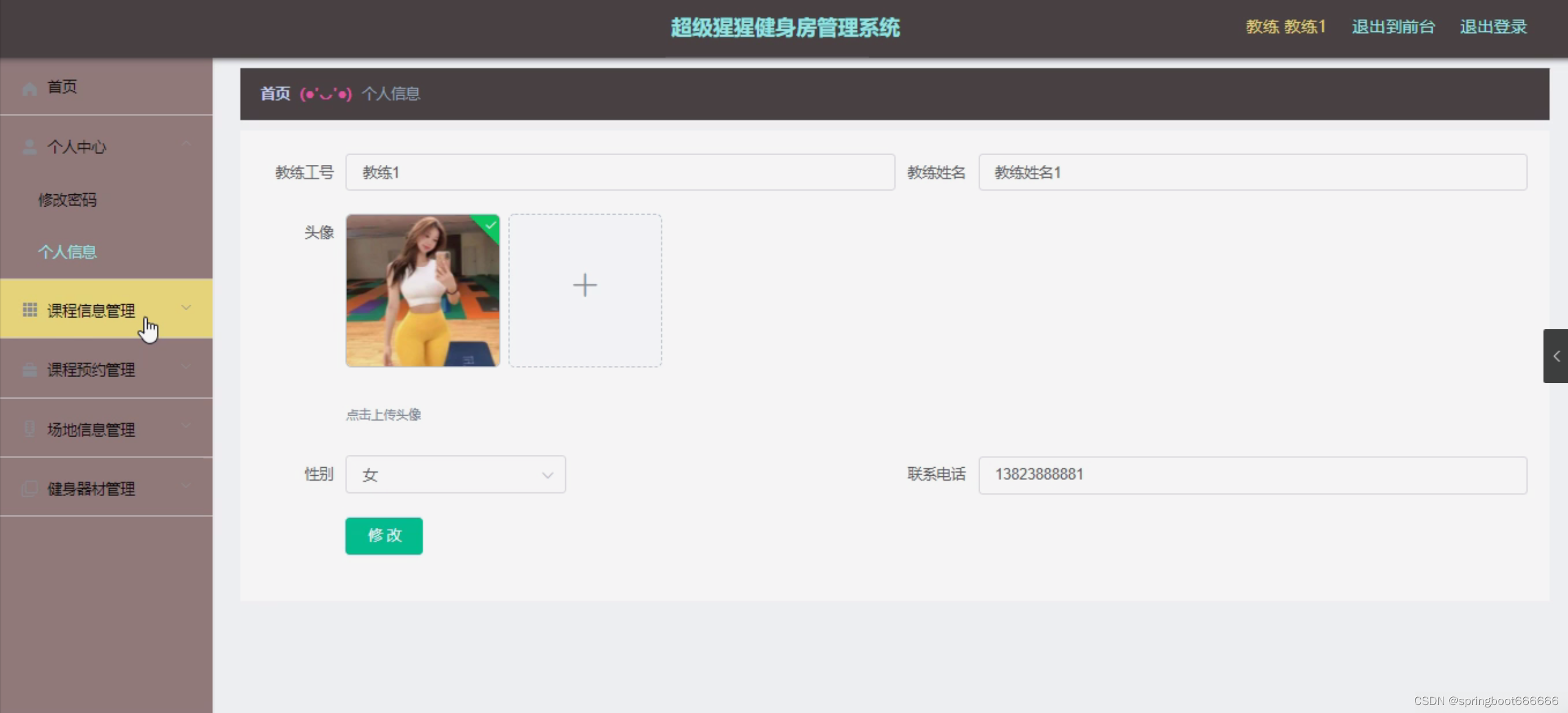Expand 课程信息管理 using its chevron arrow
The image size is (1568, 713).
tap(186, 308)
